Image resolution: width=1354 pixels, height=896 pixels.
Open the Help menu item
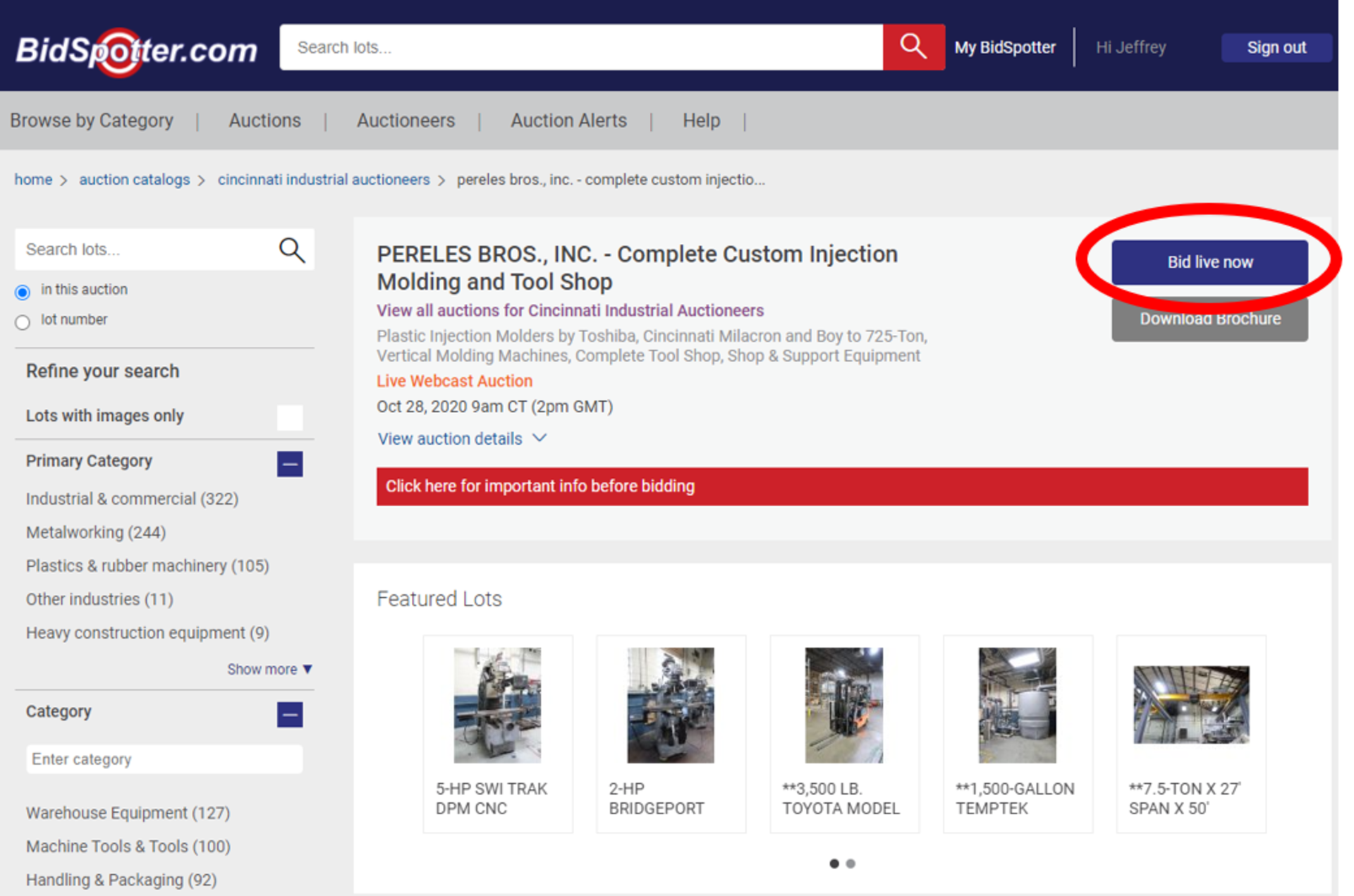tap(701, 121)
